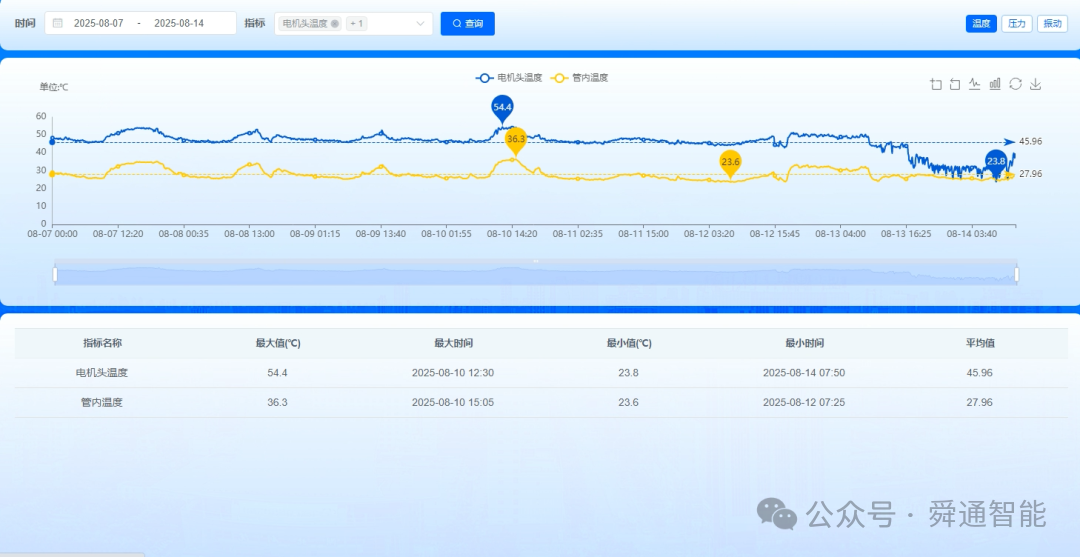Remove the 电机头温度 tag with x icon

tap(335, 23)
